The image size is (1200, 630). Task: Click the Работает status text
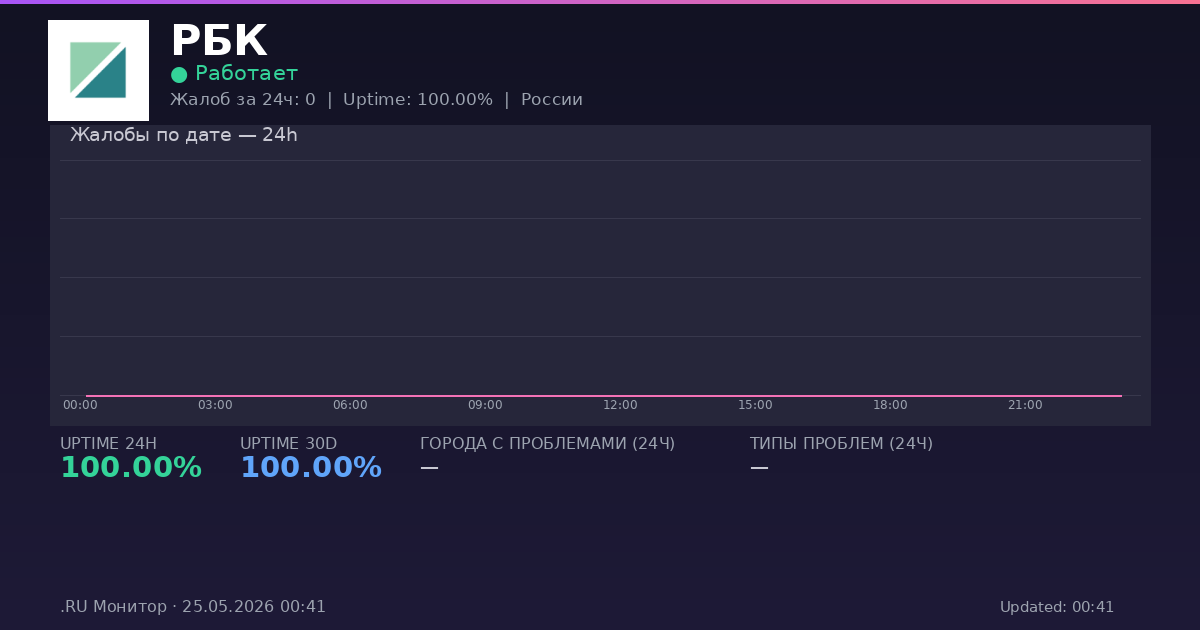(246, 73)
